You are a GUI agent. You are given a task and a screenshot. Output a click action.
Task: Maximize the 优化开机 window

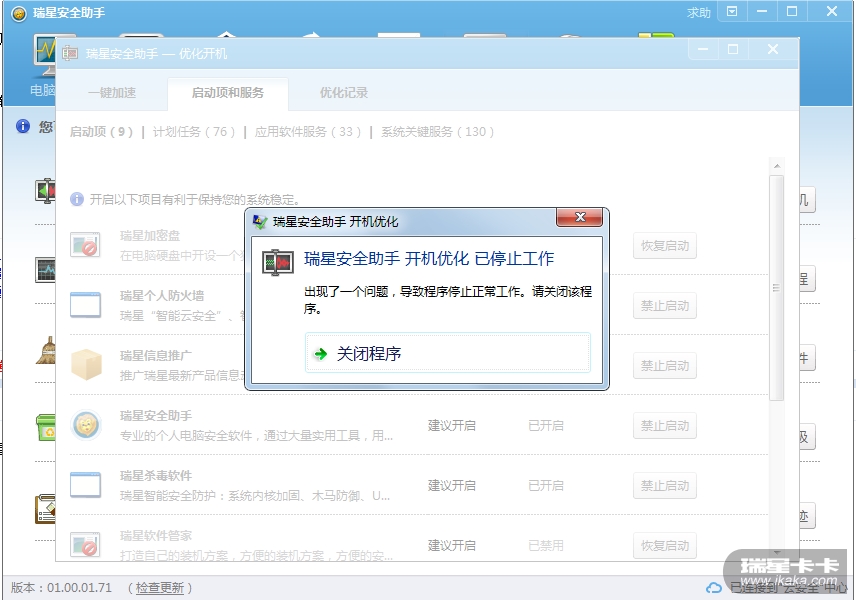pos(733,50)
